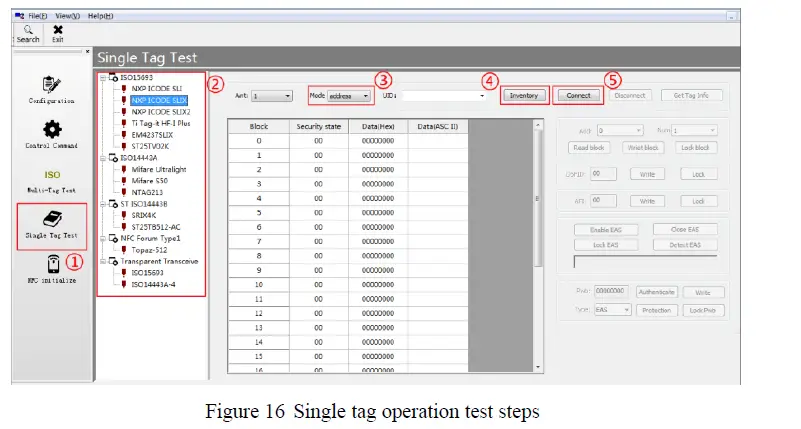Open the Num dropdown
Screen dimensions: 801x429
[694, 131]
